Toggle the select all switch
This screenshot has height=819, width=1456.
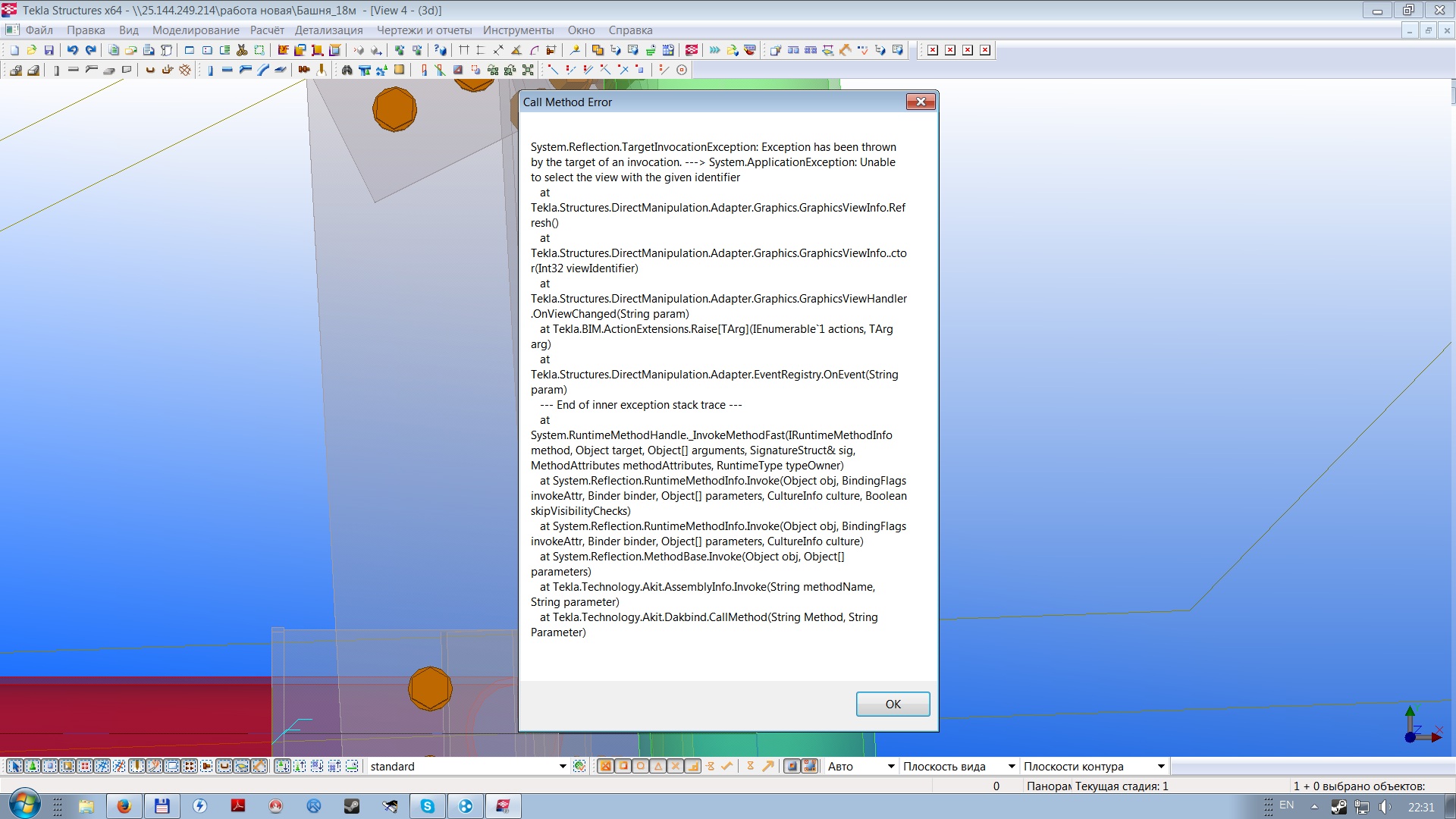click(x=15, y=766)
